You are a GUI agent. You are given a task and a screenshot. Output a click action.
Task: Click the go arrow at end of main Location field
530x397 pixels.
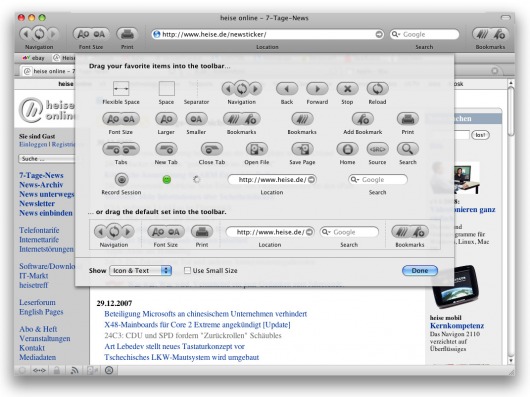pos(379,34)
